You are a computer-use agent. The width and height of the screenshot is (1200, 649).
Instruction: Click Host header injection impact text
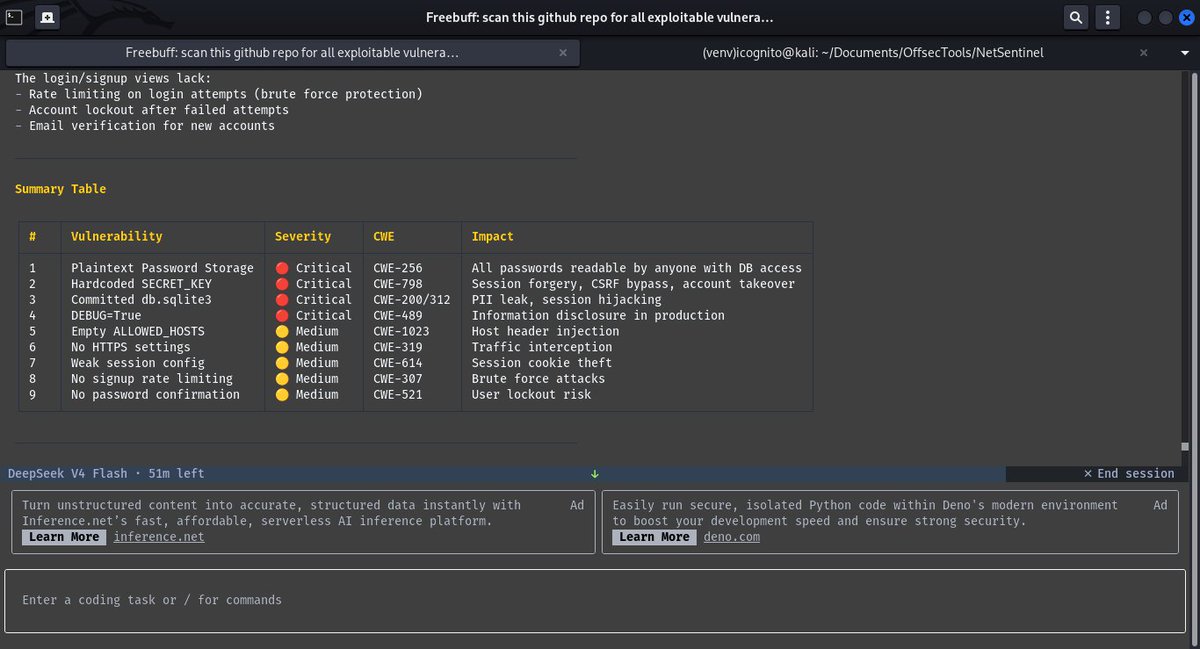(x=545, y=331)
